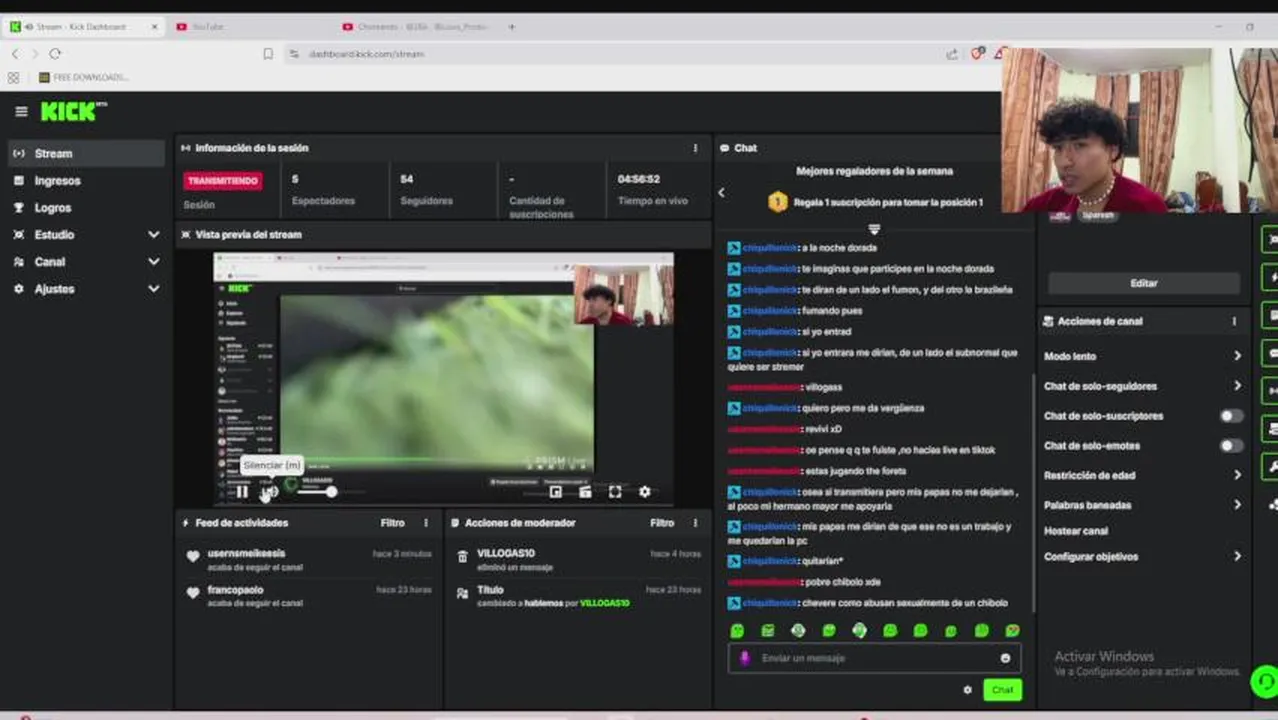Open Restricción de edad options
Image resolution: width=1278 pixels, height=720 pixels.
pos(1142,475)
